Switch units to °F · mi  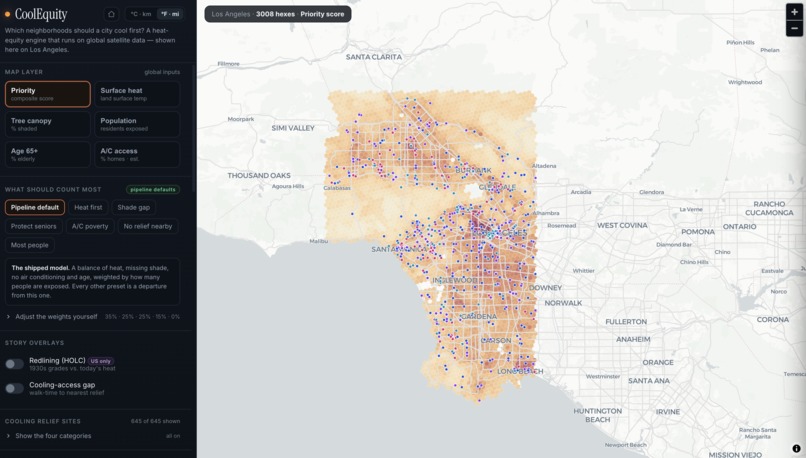click(170, 14)
